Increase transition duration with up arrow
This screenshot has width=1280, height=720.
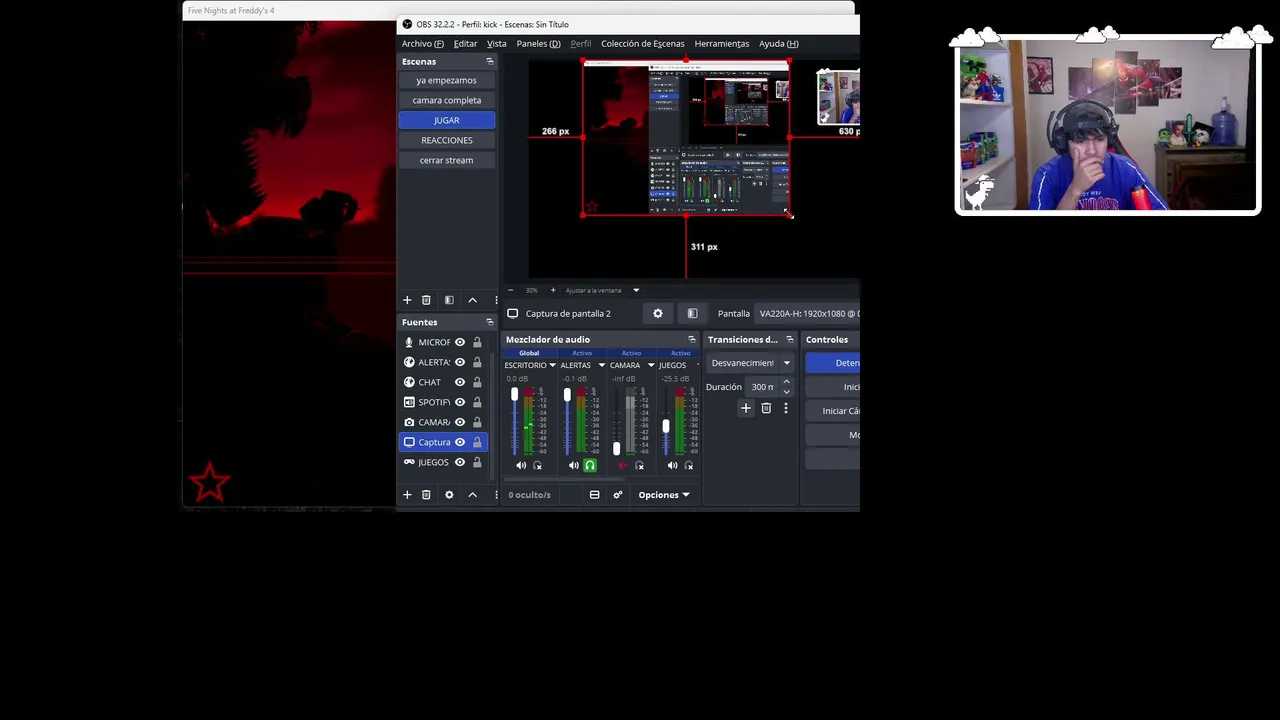tap(786, 383)
